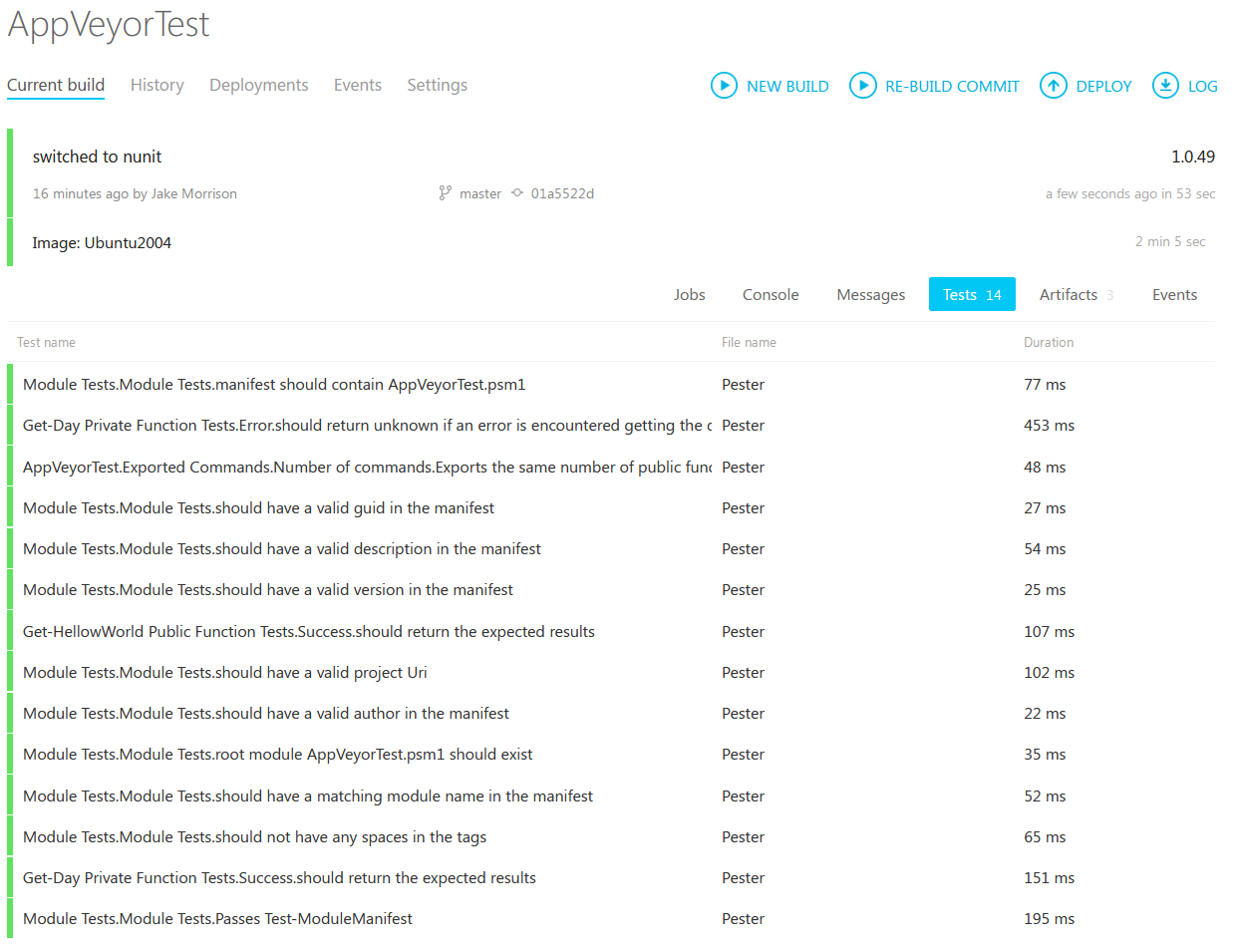Click '16 minutes ago by Jake Morrison' text
1243x952 pixels.
[x=135, y=193]
